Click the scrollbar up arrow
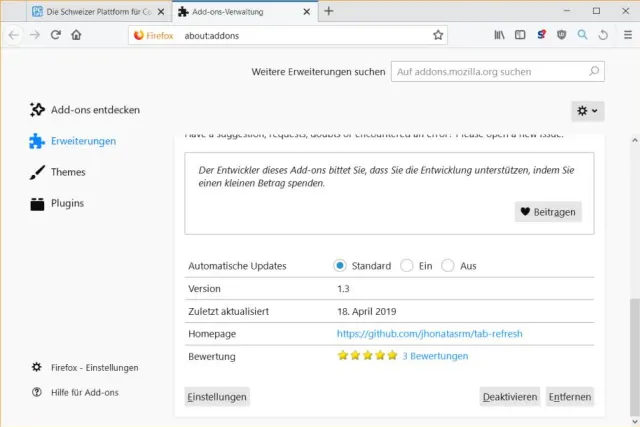The image size is (640, 427). 635,140
